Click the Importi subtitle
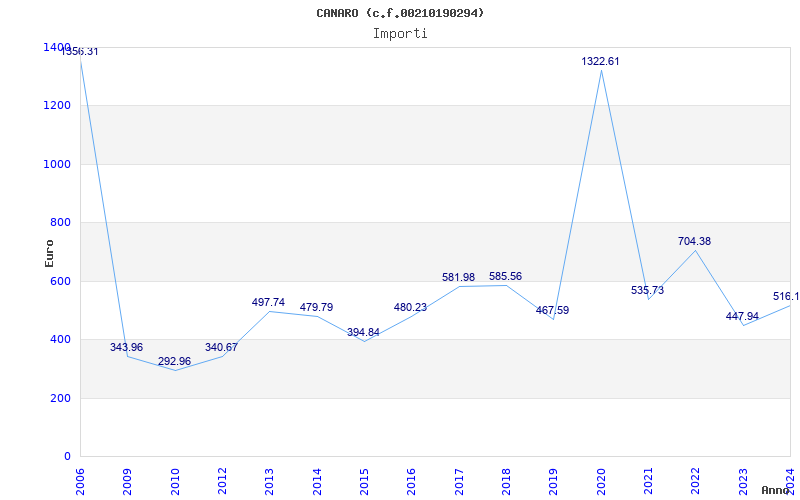 tap(400, 34)
